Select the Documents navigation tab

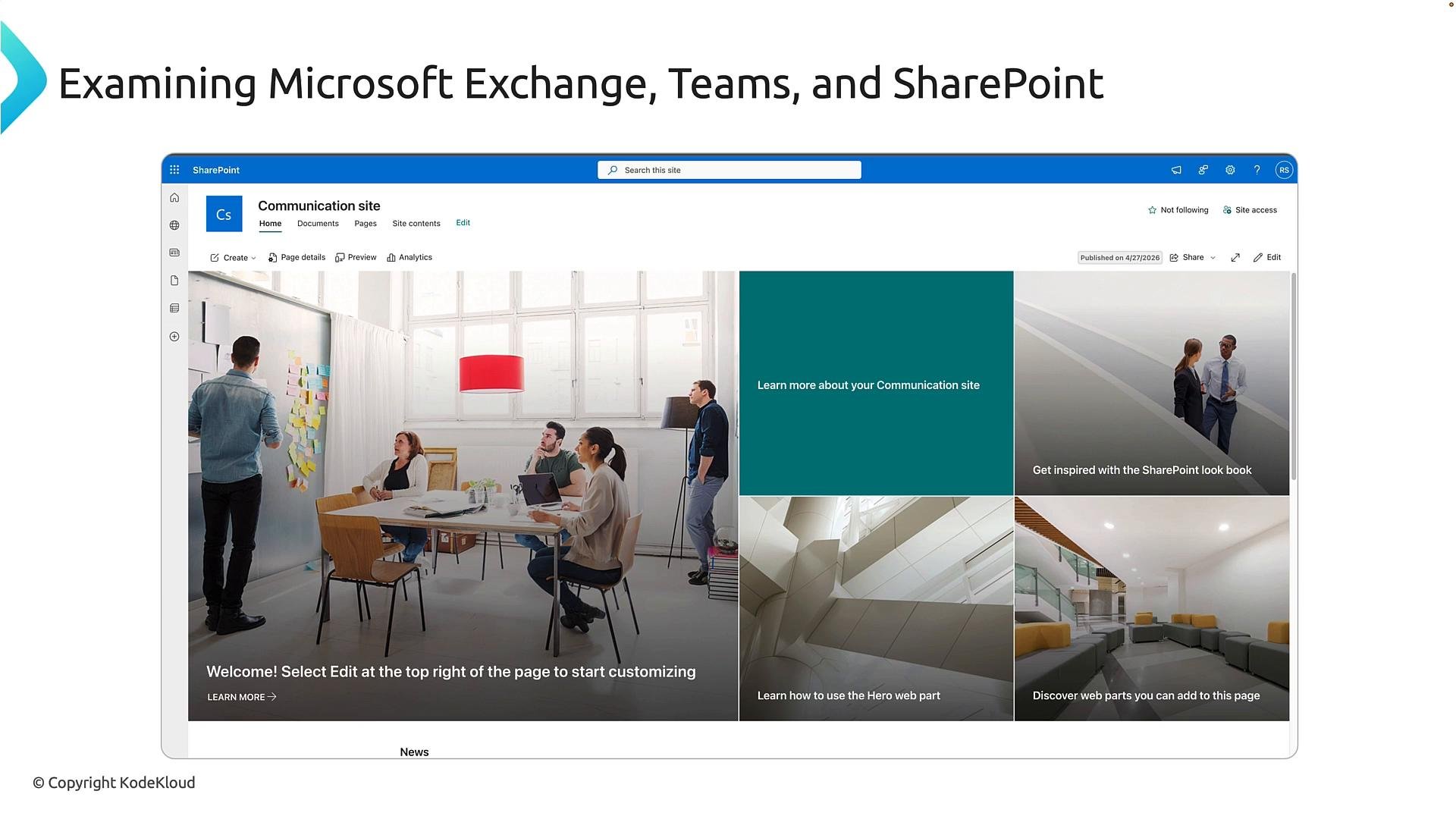[318, 224]
